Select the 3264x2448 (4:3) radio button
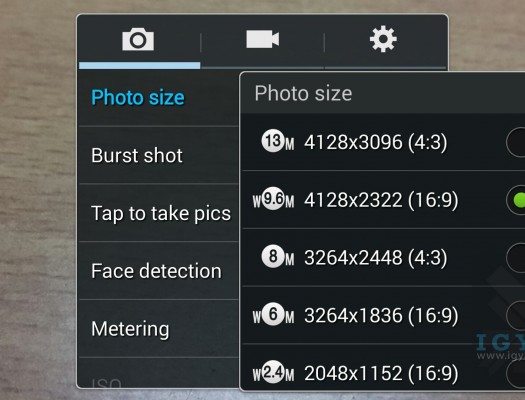Image resolution: width=525 pixels, height=400 pixels. pyautogui.click(x=516, y=258)
